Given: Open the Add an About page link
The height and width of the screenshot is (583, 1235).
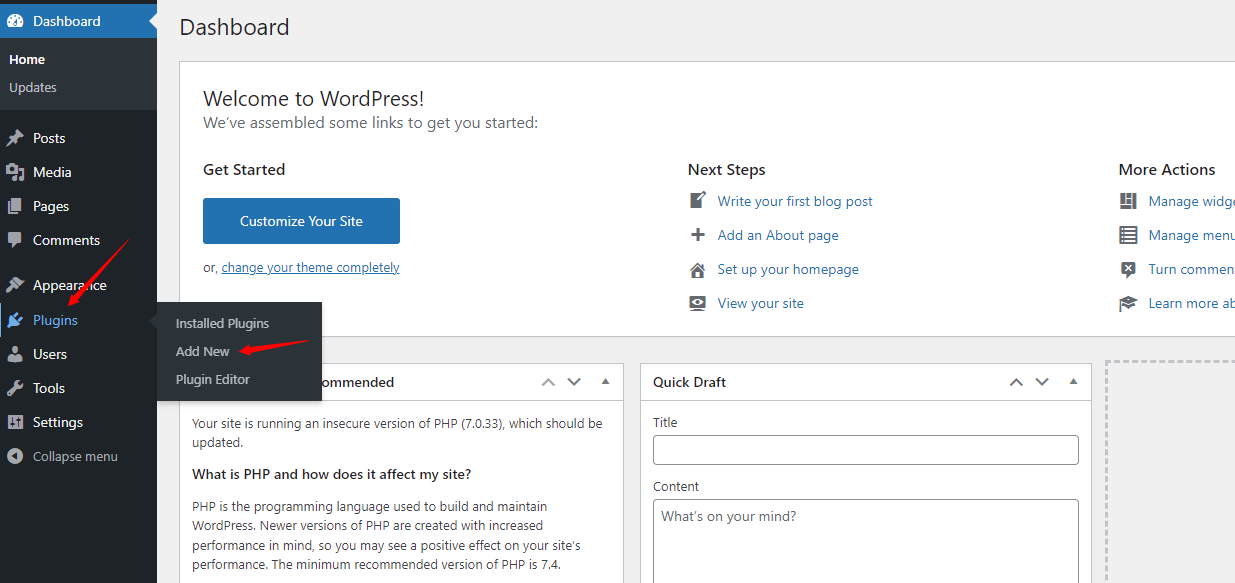Looking at the screenshot, I should (778, 235).
